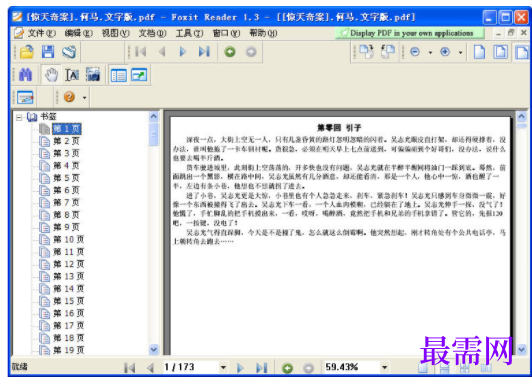Open page number dropdown in status bar

(x=223, y=367)
